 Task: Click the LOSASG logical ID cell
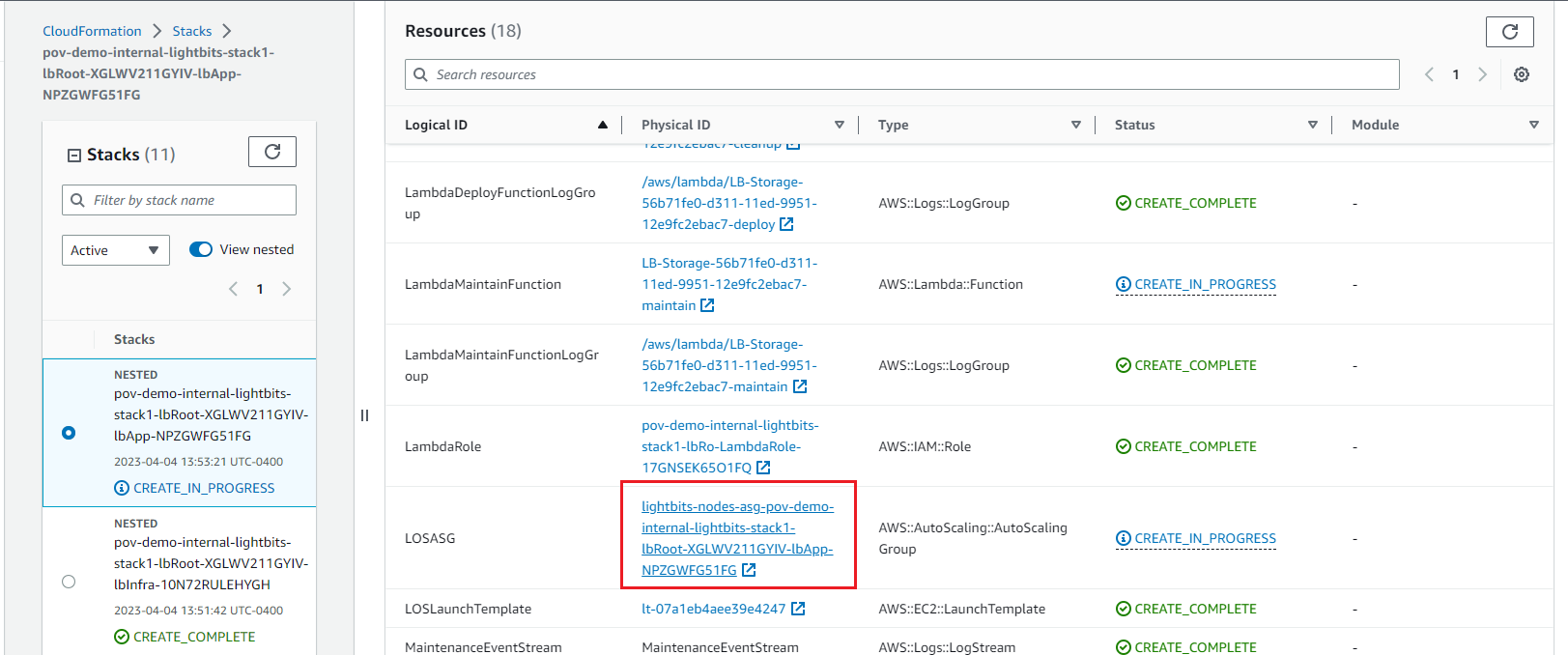click(x=430, y=538)
